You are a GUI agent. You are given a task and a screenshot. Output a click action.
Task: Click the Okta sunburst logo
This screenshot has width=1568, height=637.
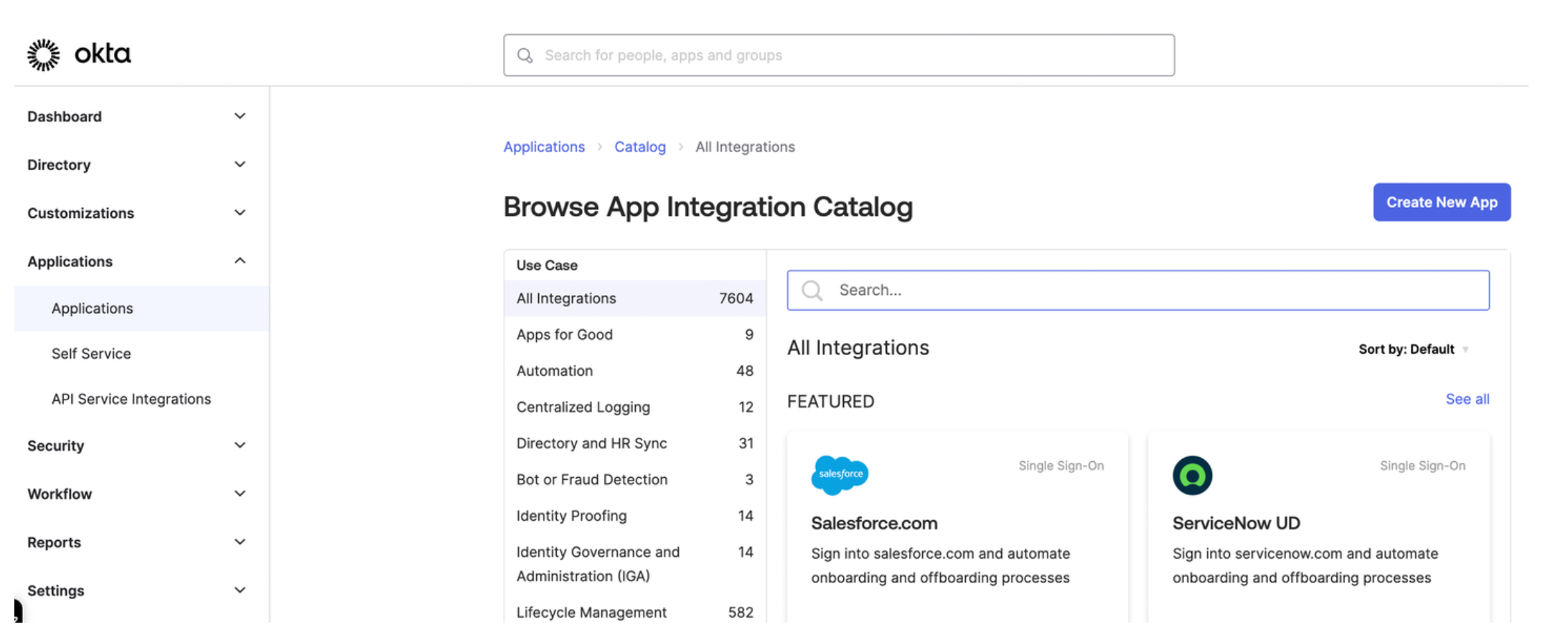pyautogui.click(x=43, y=55)
